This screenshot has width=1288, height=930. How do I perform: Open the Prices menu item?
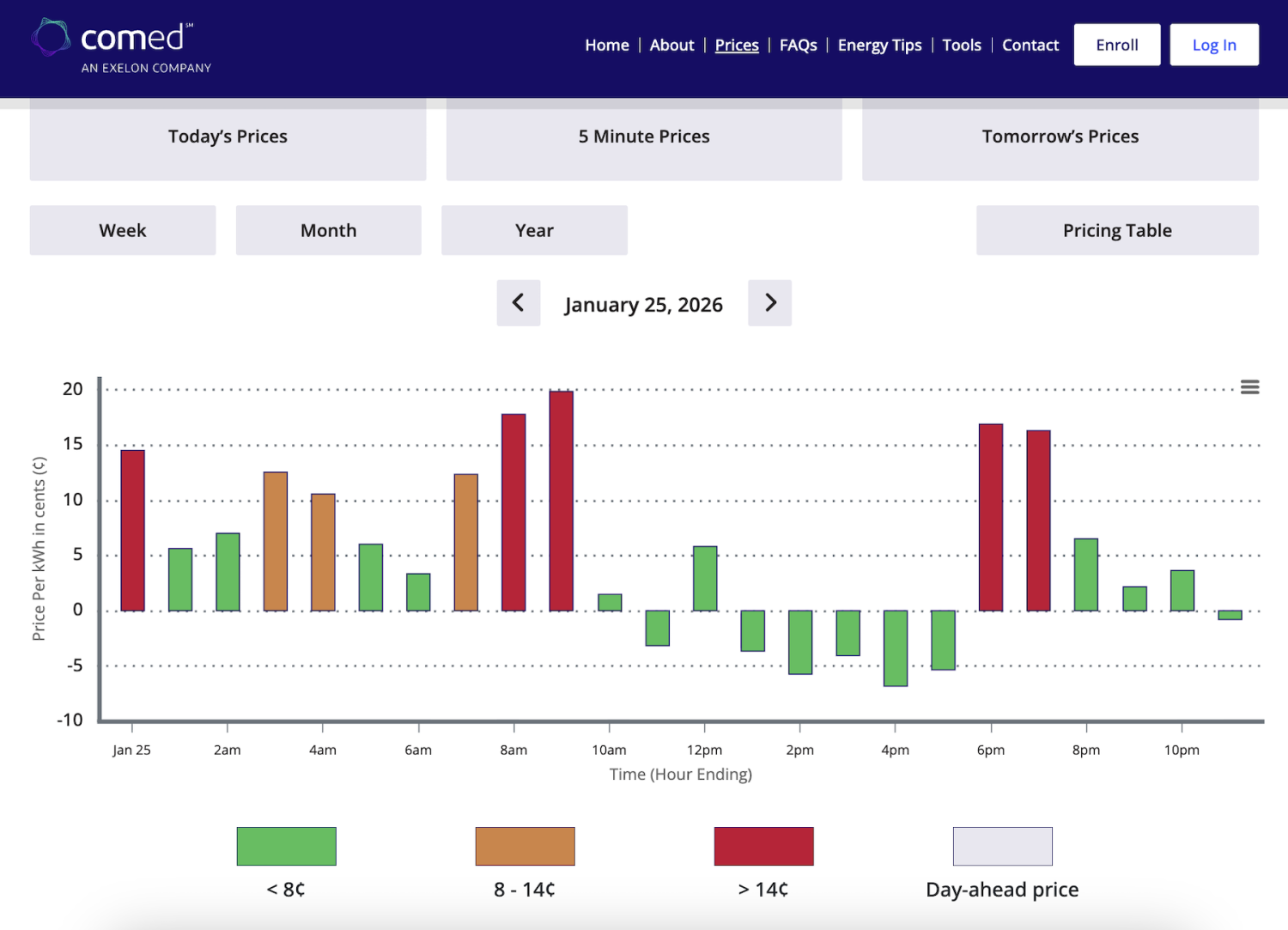737,45
